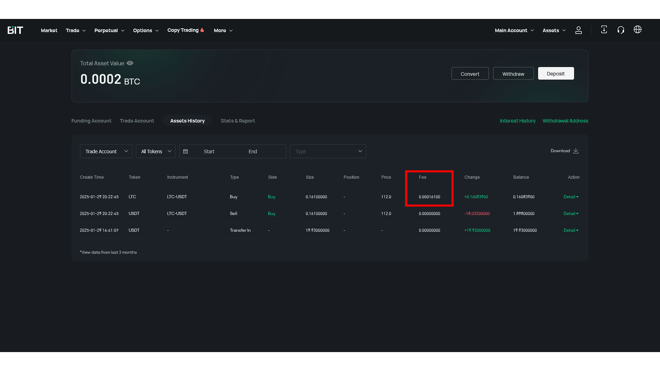
Task: Switch to the Trade Account tab
Action: (x=137, y=121)
